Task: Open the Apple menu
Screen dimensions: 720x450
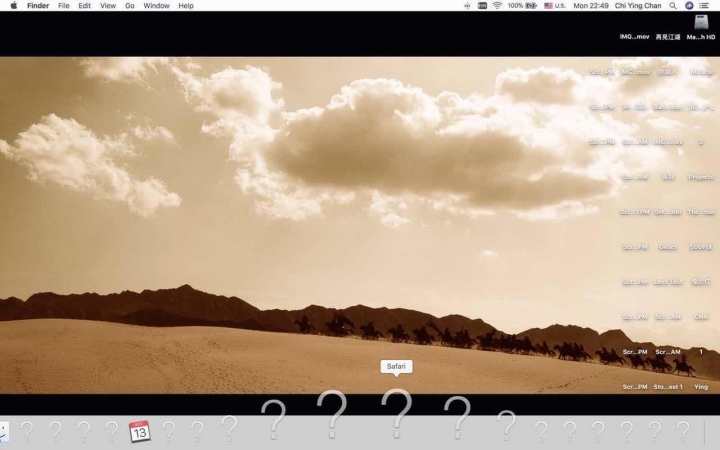Action: point(14,6)
